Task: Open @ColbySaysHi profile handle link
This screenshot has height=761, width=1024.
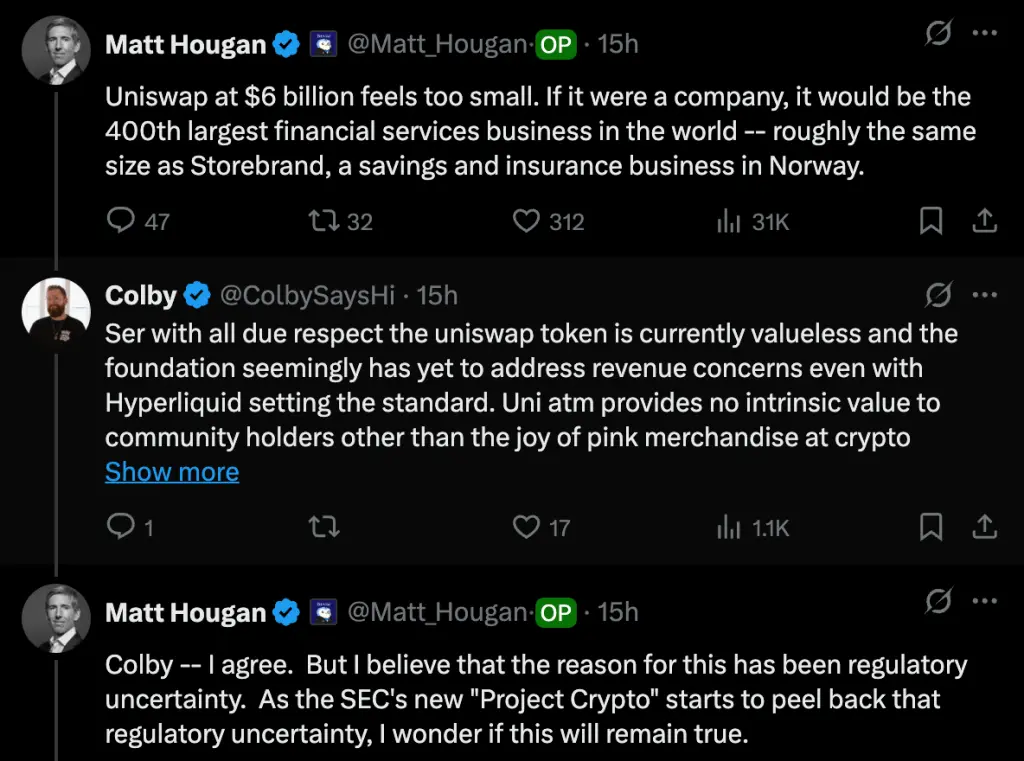Action: 307,296
